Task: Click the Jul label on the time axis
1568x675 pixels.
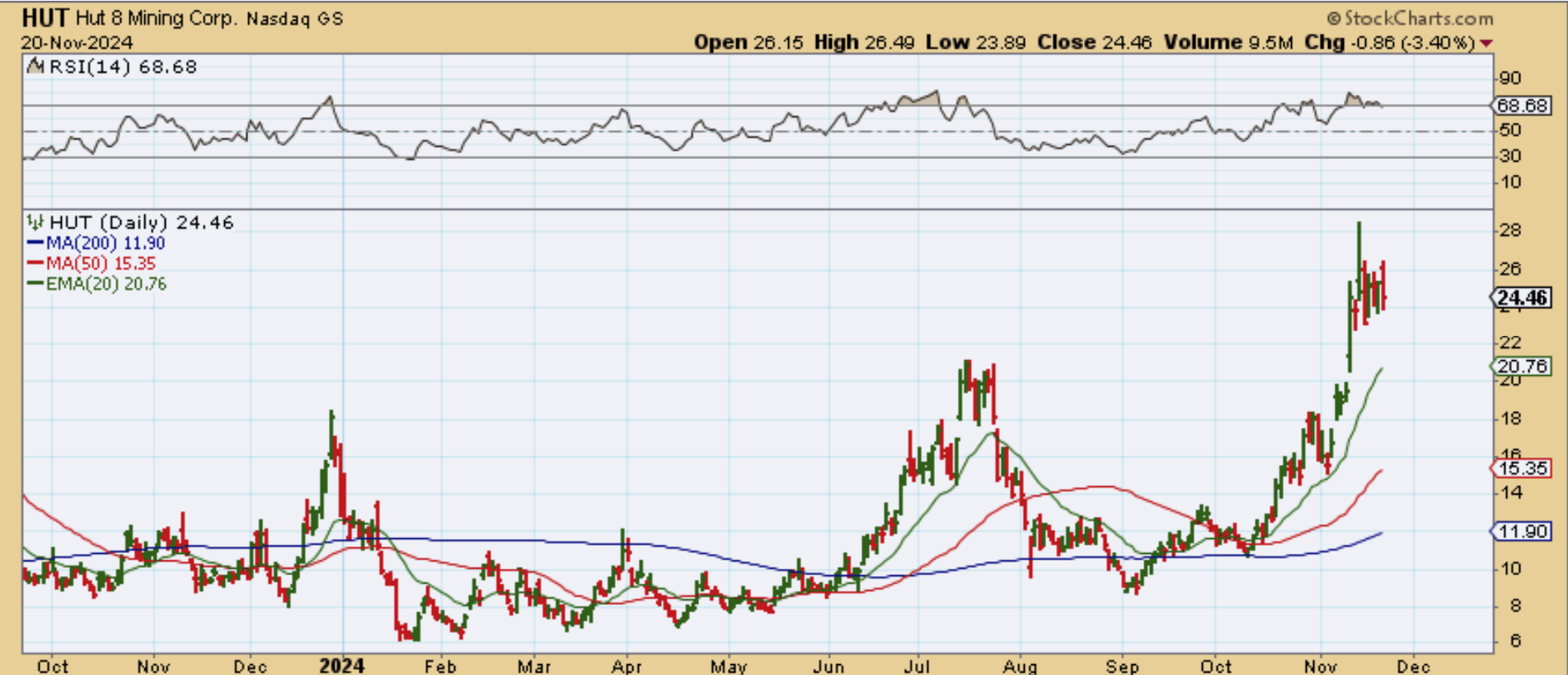Action: tap(918, 666)
